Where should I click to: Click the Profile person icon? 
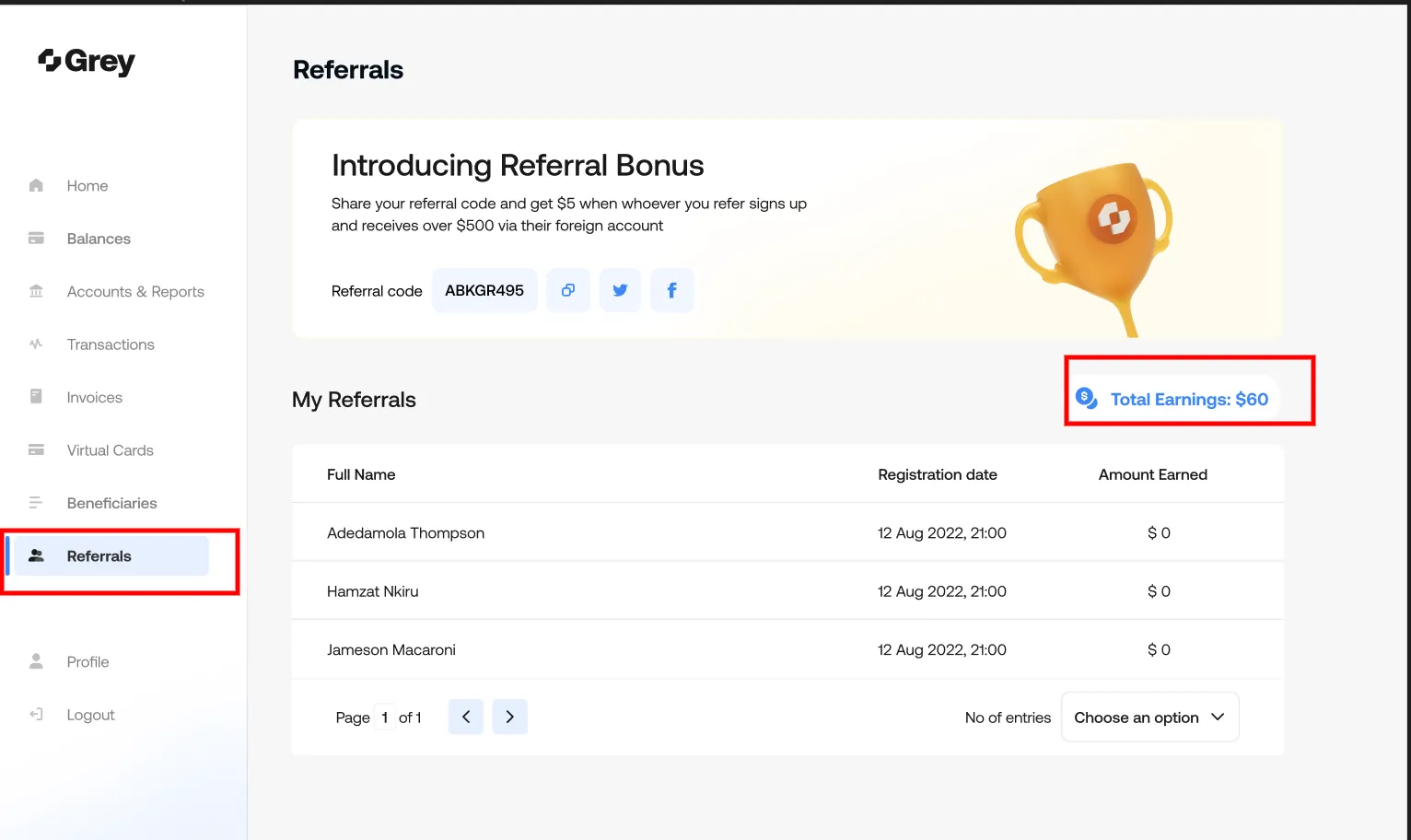coord(36,661)
